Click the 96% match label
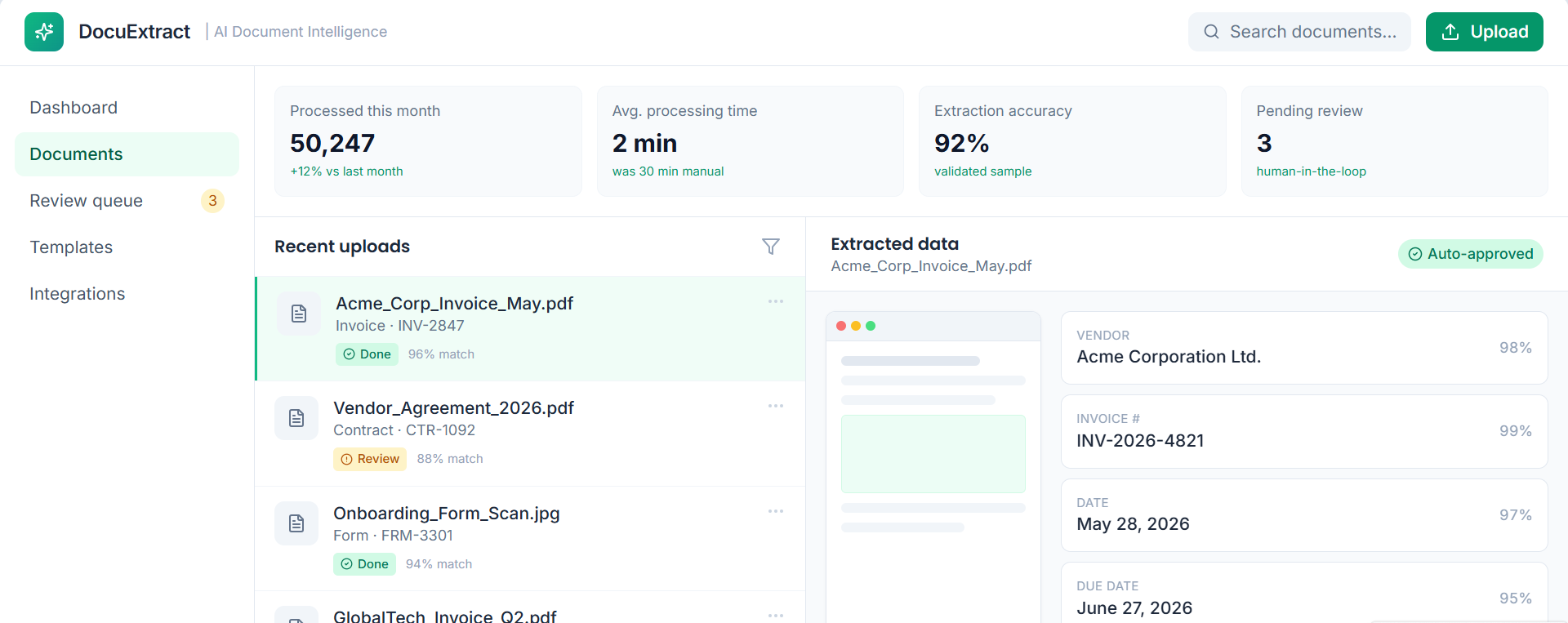 click(441, 354)
